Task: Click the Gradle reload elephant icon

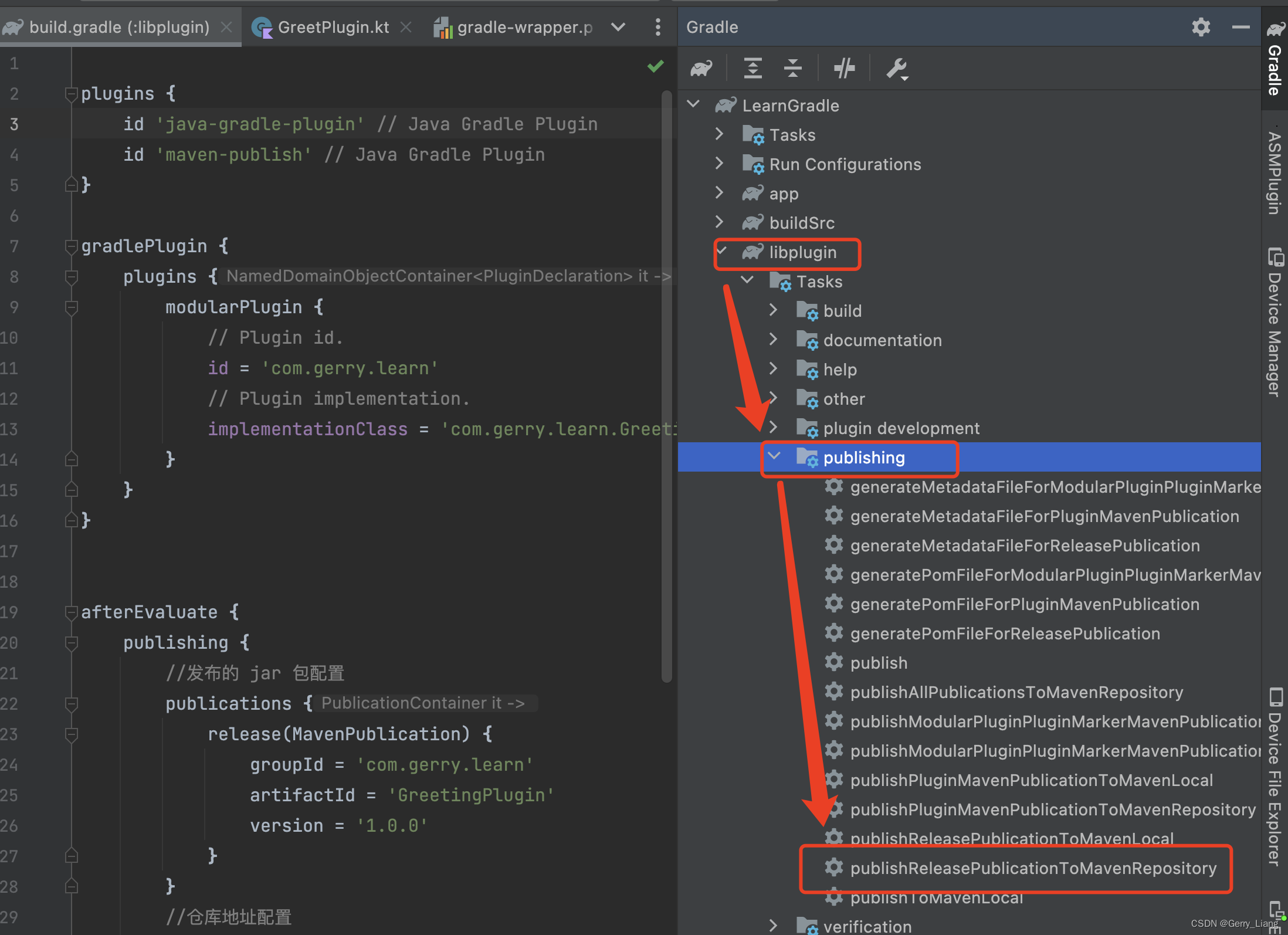Action: (x=701, y=69)
